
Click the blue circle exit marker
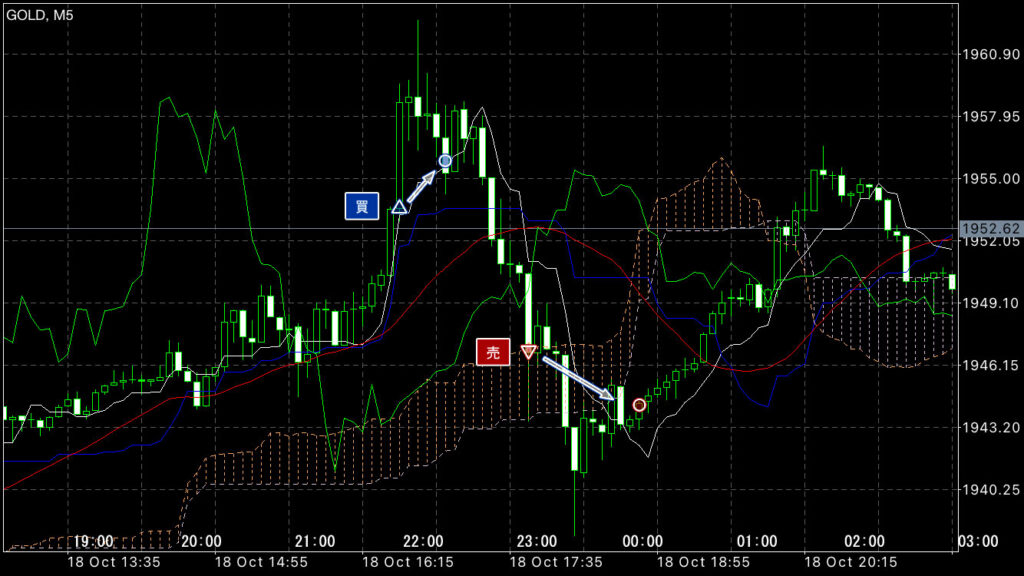pyautogui.click(x=445, y=161)
